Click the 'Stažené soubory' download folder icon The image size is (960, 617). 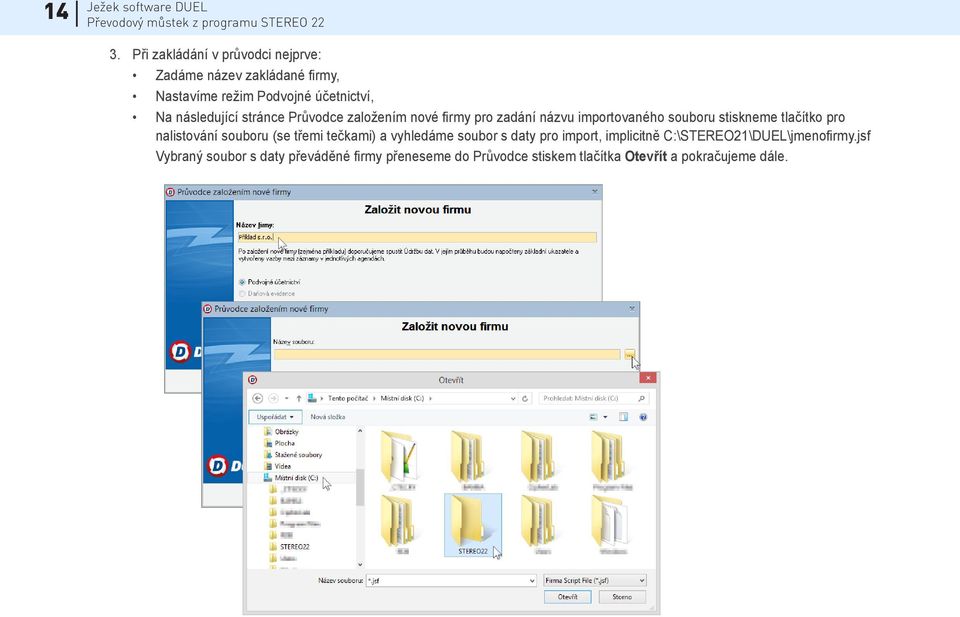[268, 455]
